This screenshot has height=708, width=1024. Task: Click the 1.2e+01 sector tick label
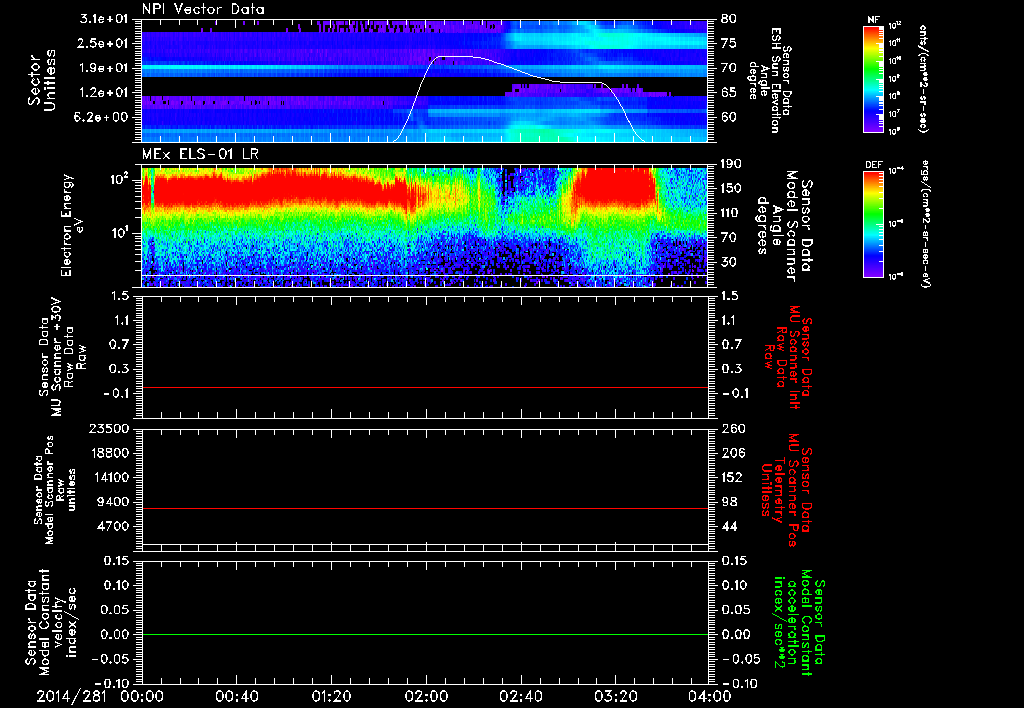104,93
